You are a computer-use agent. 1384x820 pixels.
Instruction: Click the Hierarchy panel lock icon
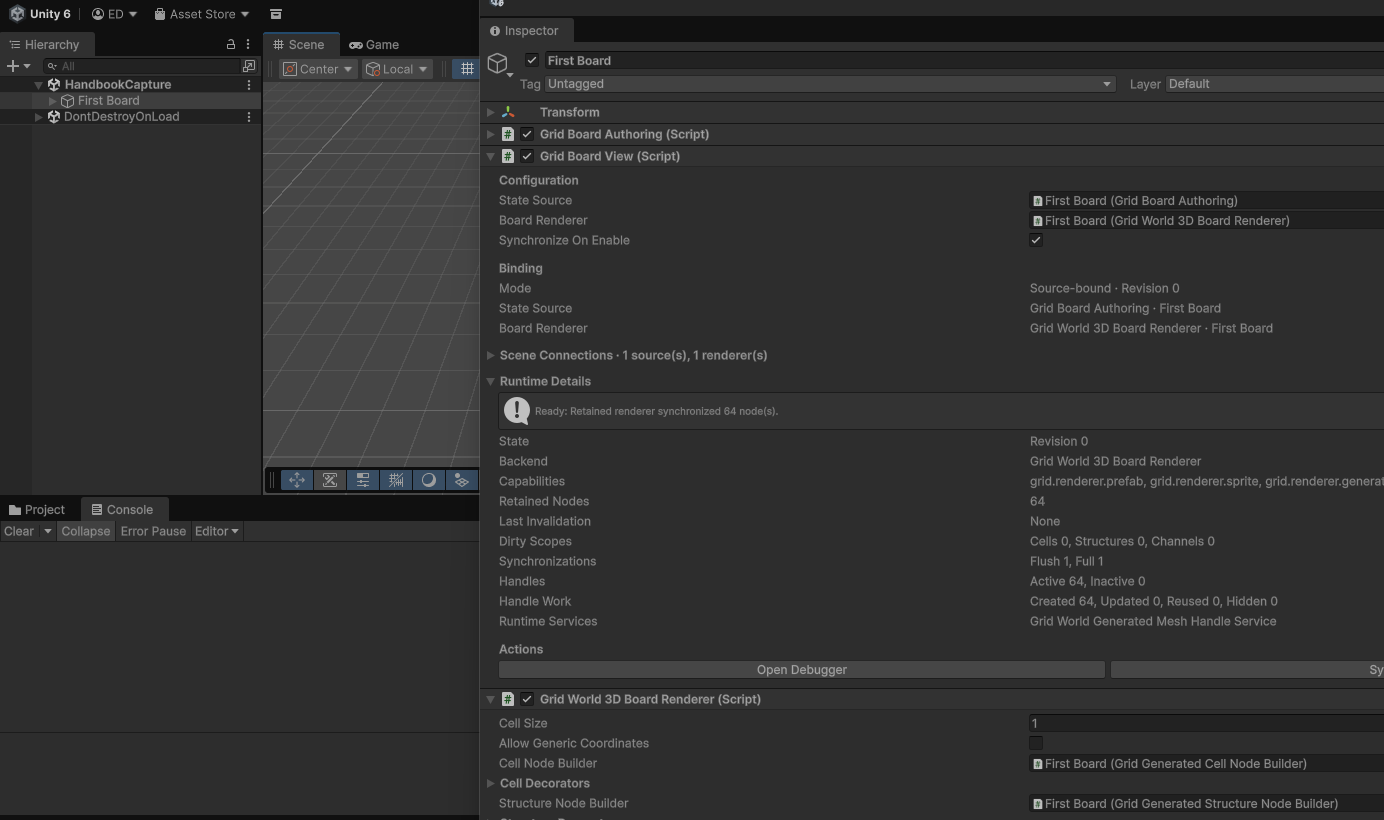click(231, 45)
